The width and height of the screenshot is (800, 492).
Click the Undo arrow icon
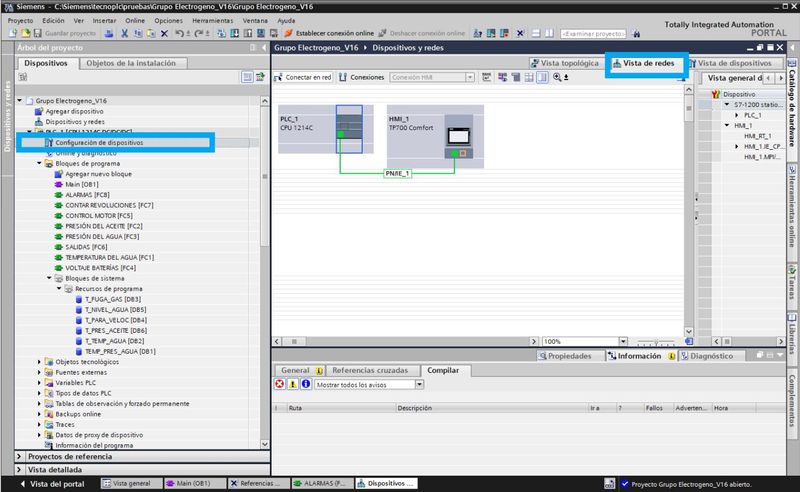[x=180, y=33]
